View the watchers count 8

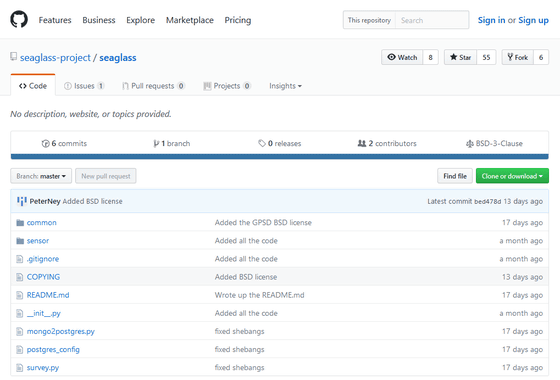pos(431,57)
